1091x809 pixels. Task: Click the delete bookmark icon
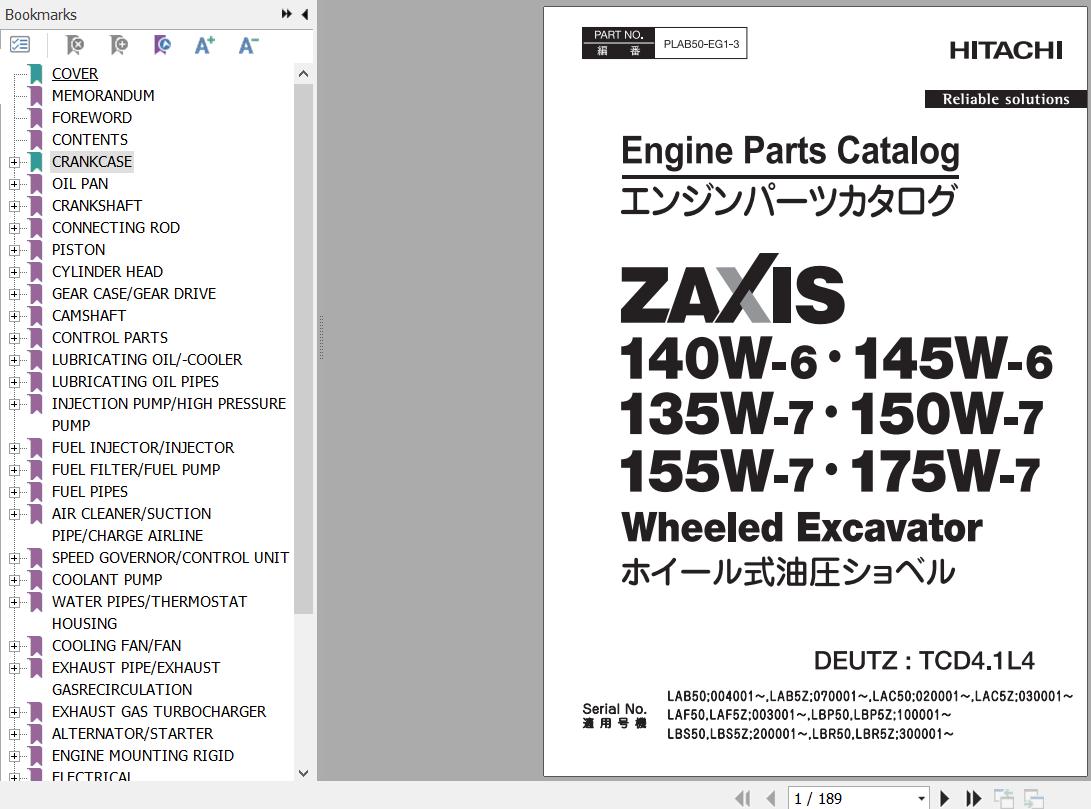tap(74, 45)
